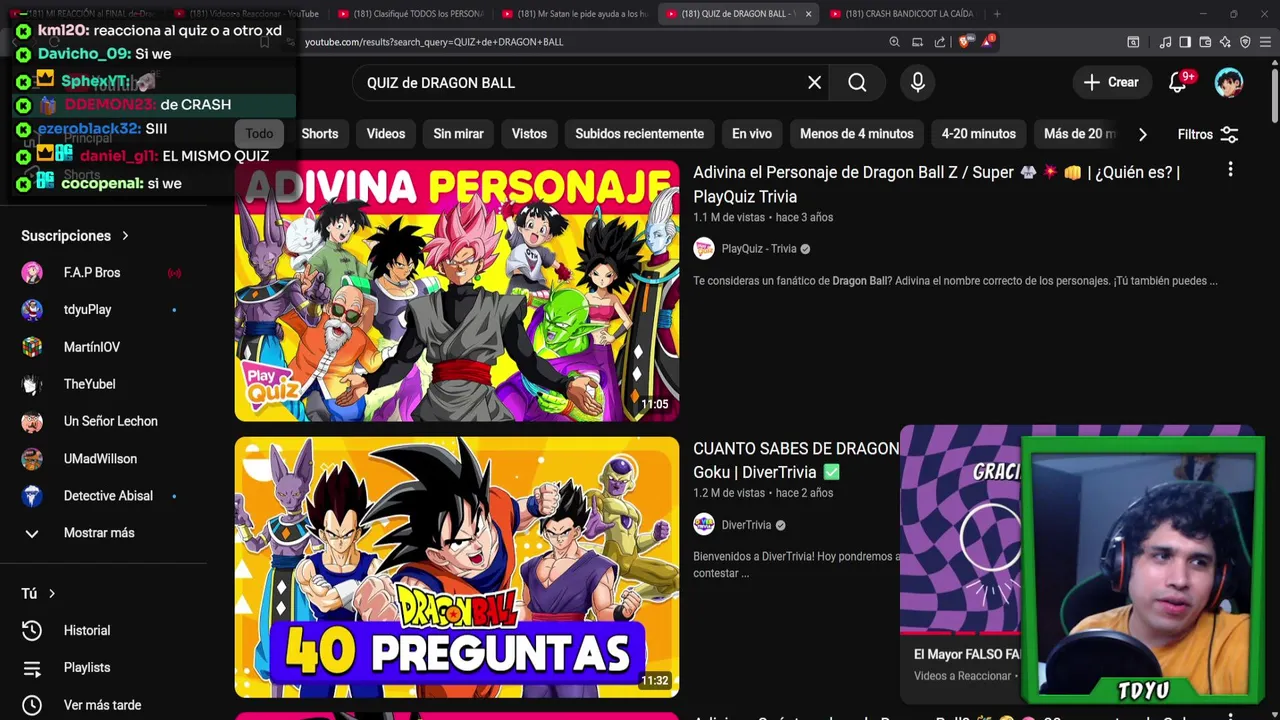This screenshot has height=720, width=1280.
Task: Show more filter chips with the right arrow
Action: (x=1142, y=134)
